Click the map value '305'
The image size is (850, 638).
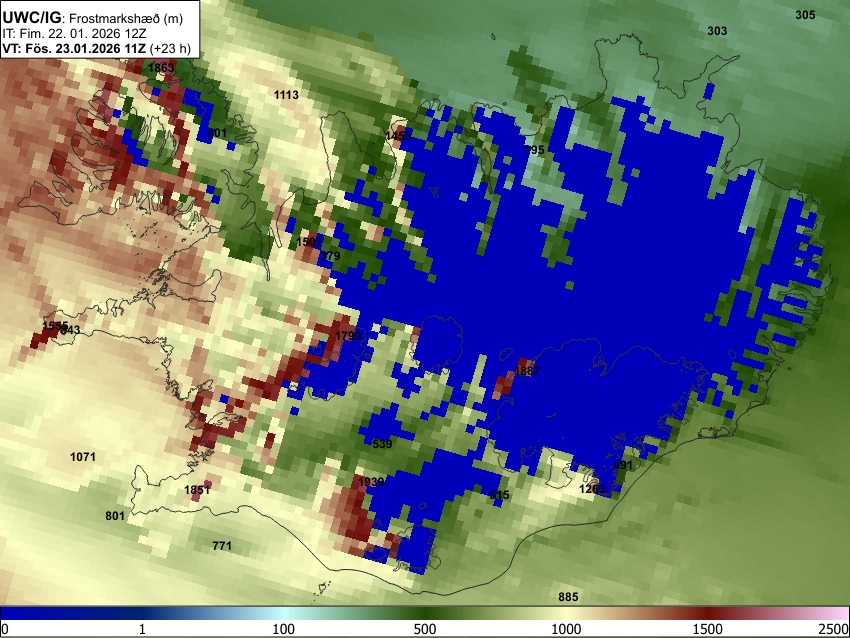pyautogui.click(x=805, y=15)
